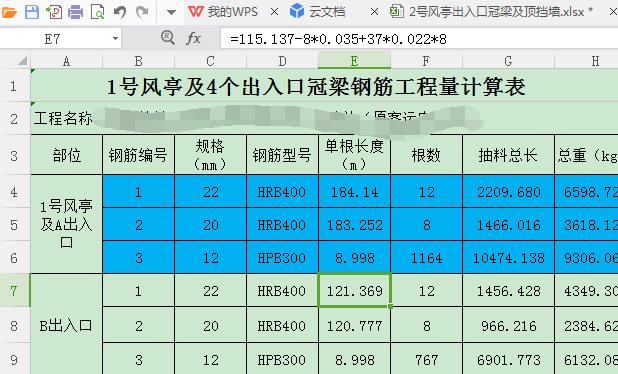This screenshot has width=618, height=374.
Task: Open the Name Box dropdown arrow
Action: coord(115,39)
